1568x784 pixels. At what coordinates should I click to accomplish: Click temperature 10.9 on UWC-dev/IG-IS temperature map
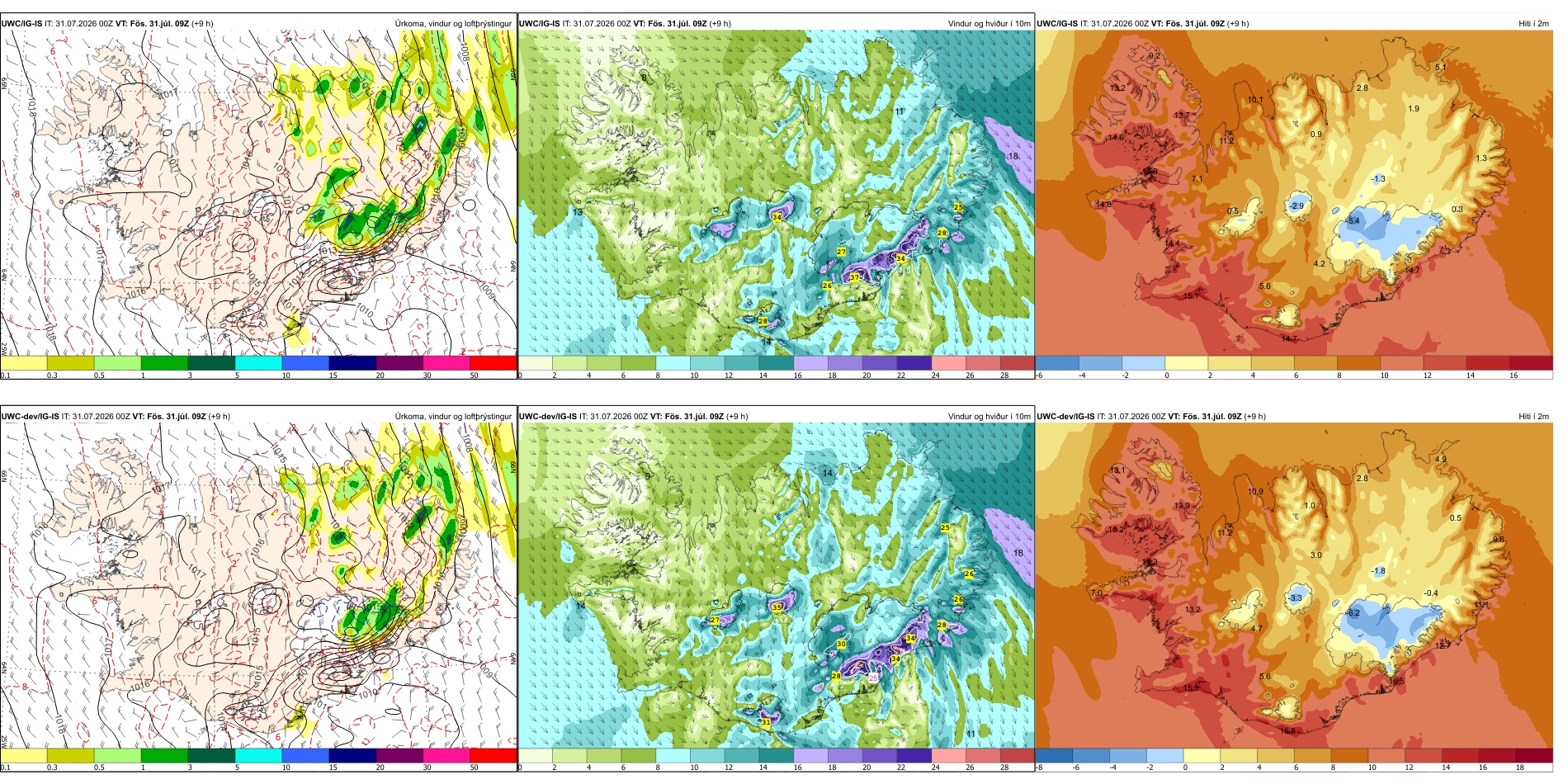1255,491
